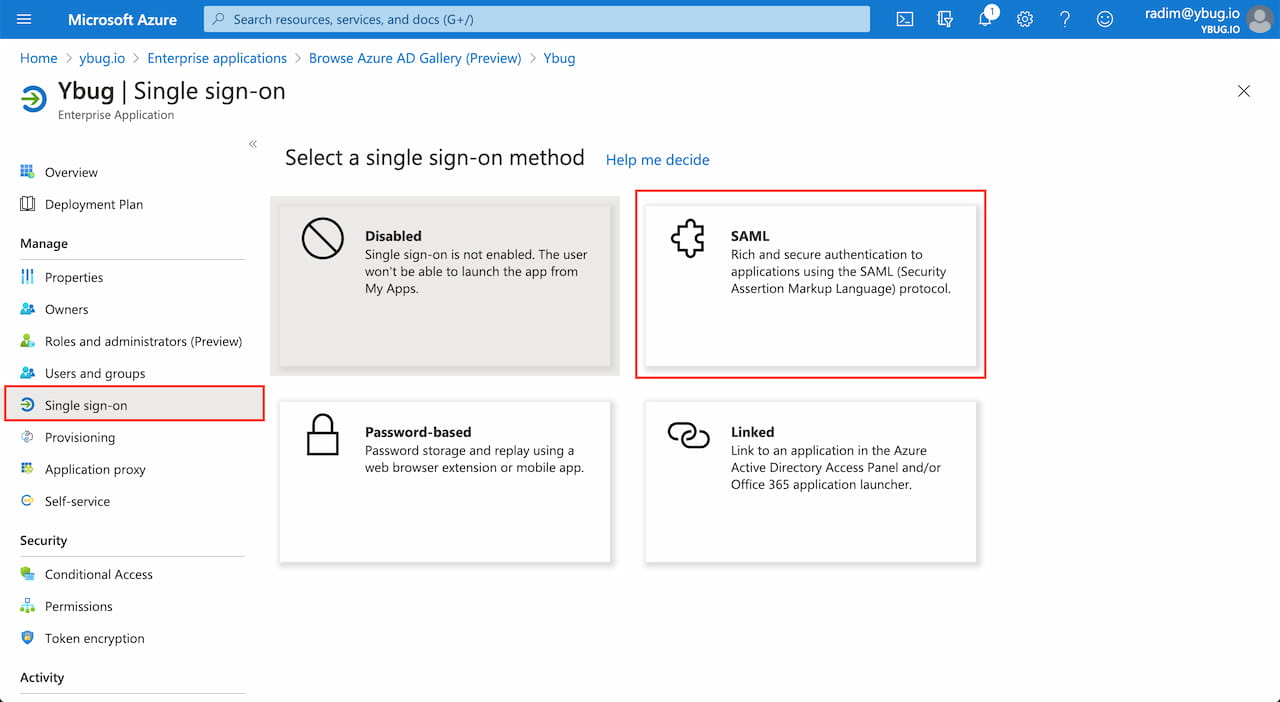Click the Token encryption shield icon
1280x702 pixels.
click(27, 638)
